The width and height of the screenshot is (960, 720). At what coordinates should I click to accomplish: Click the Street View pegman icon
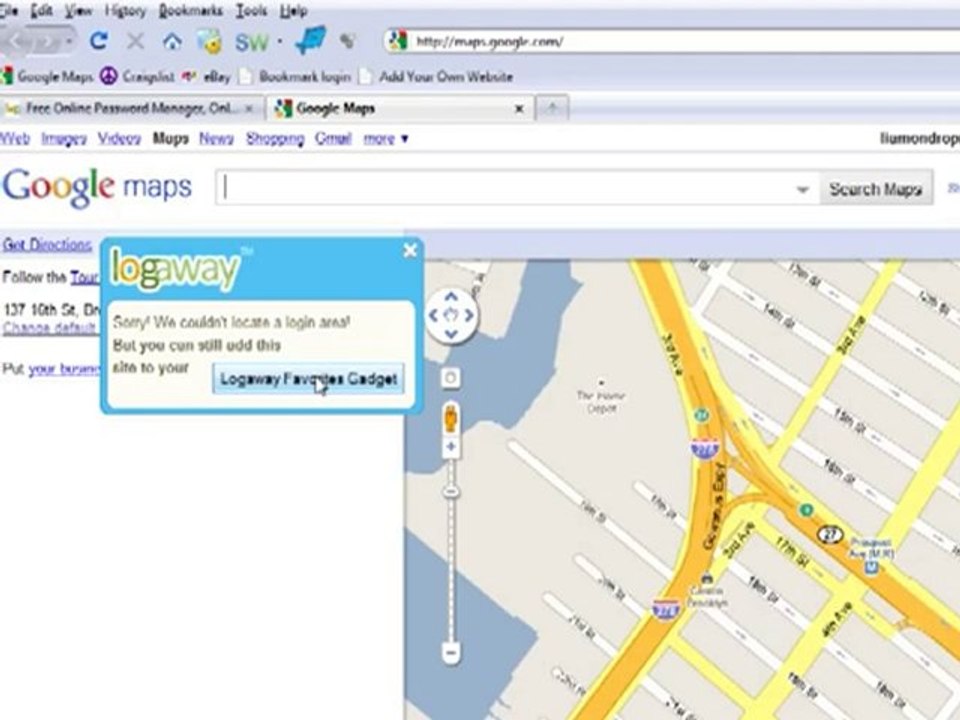click(451, 419)
